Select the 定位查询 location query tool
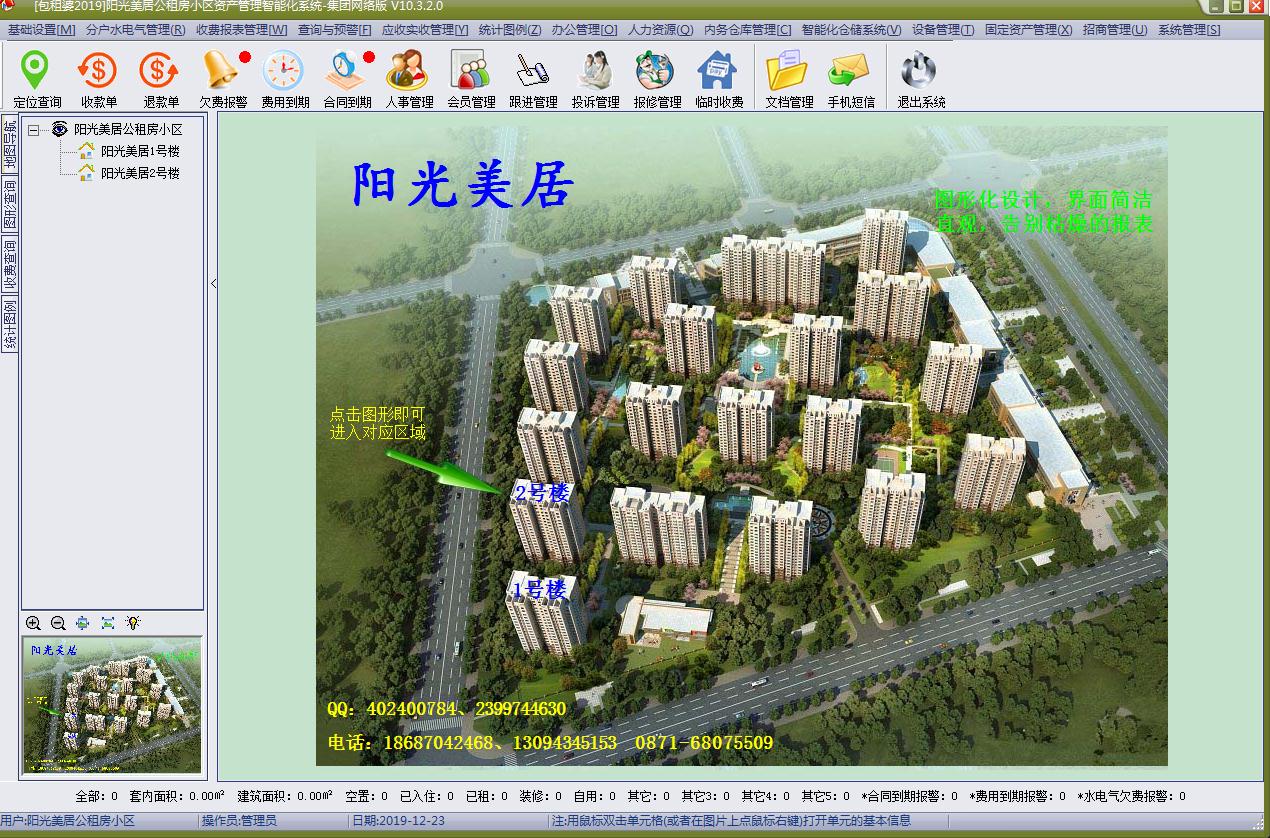 36,75
